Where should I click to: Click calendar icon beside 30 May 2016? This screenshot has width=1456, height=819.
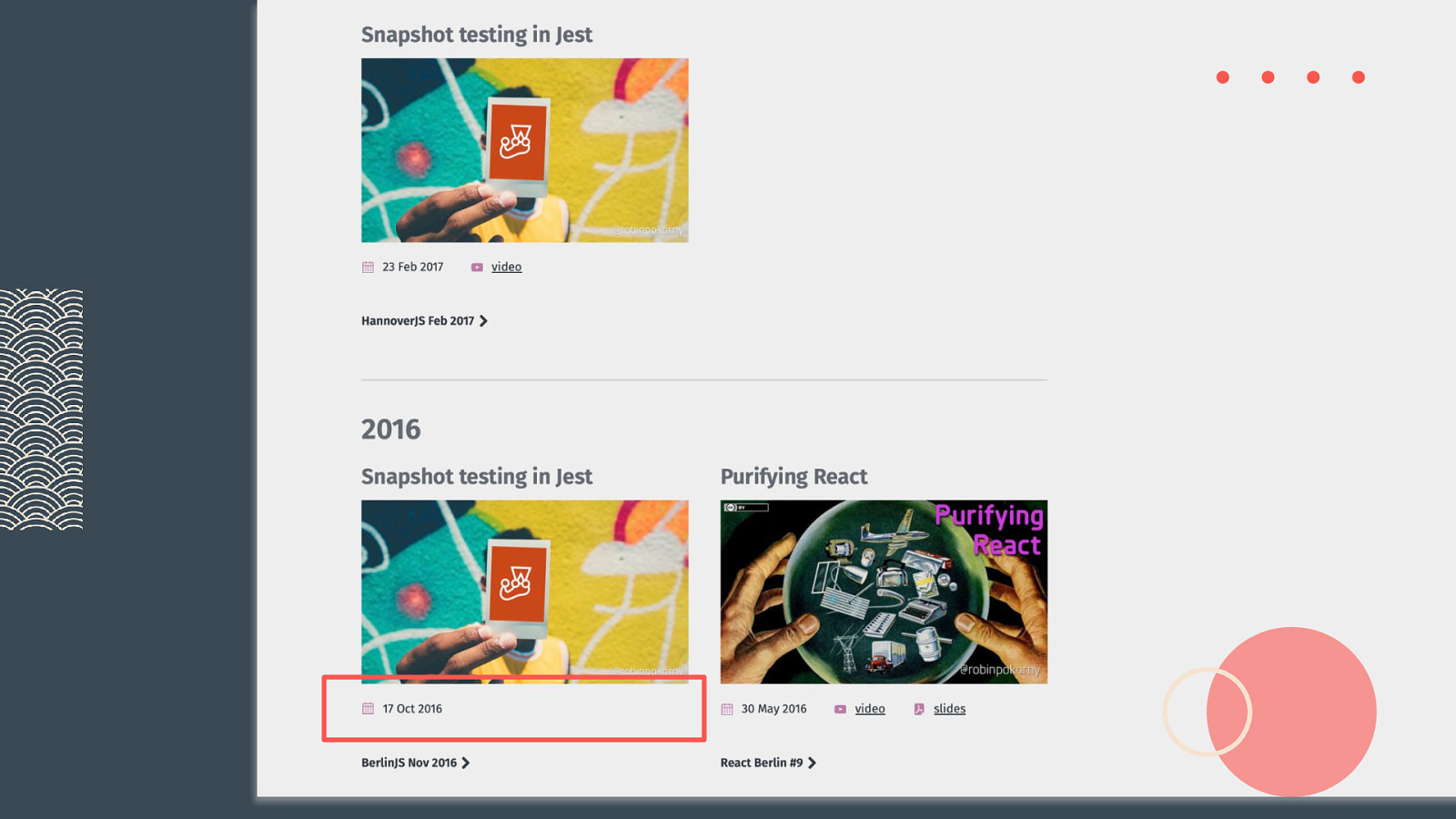coord(727,709)
